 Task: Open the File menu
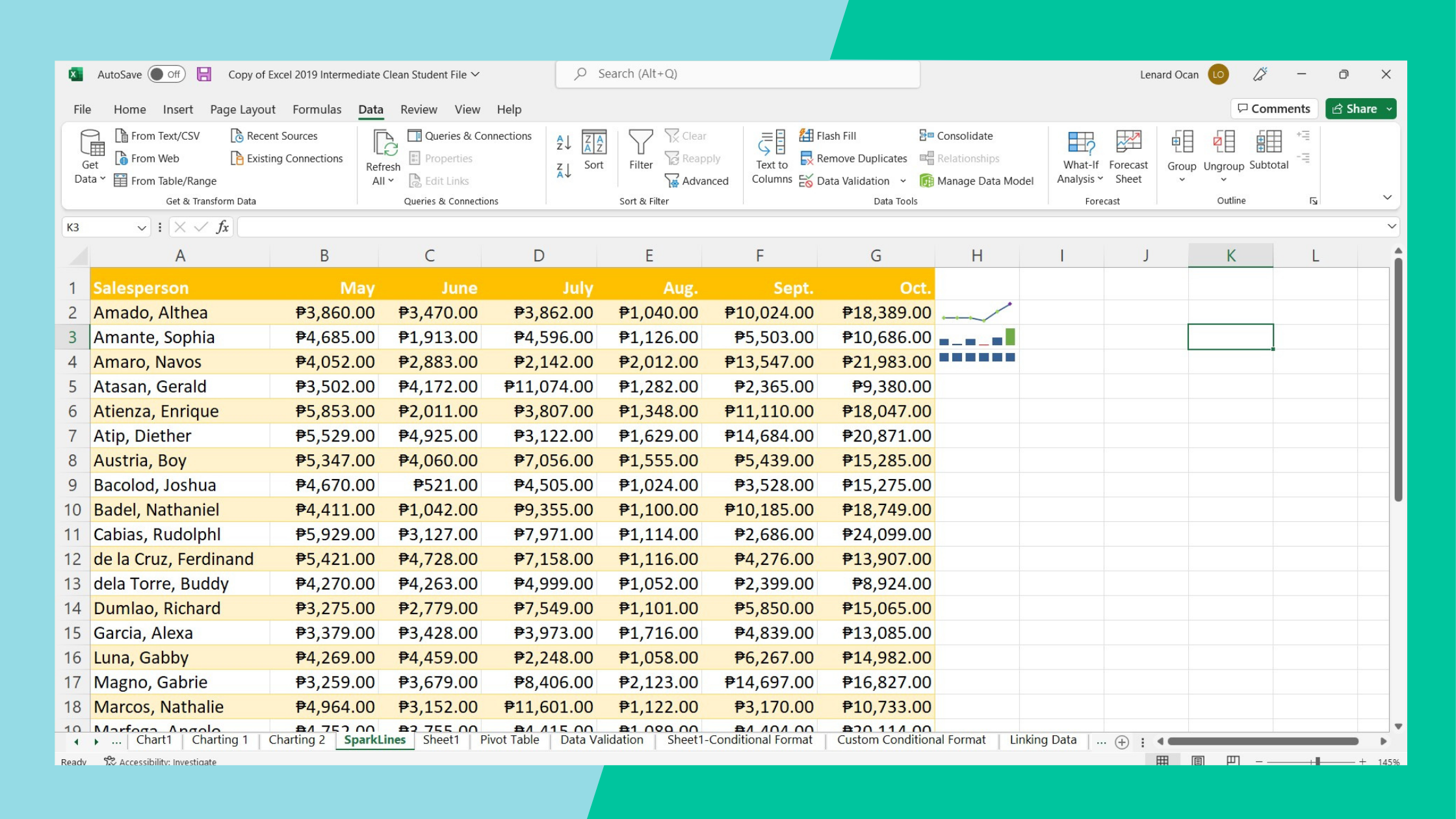point(82,109)
